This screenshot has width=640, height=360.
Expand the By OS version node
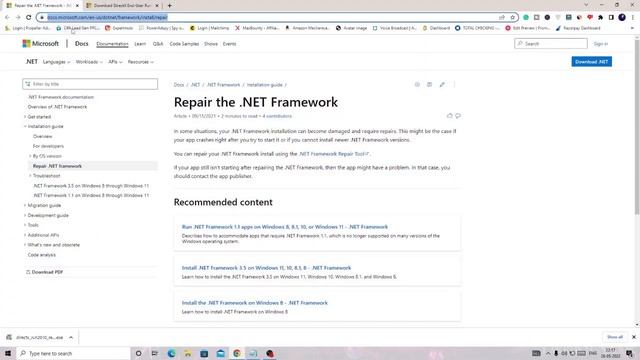point(30,156)
